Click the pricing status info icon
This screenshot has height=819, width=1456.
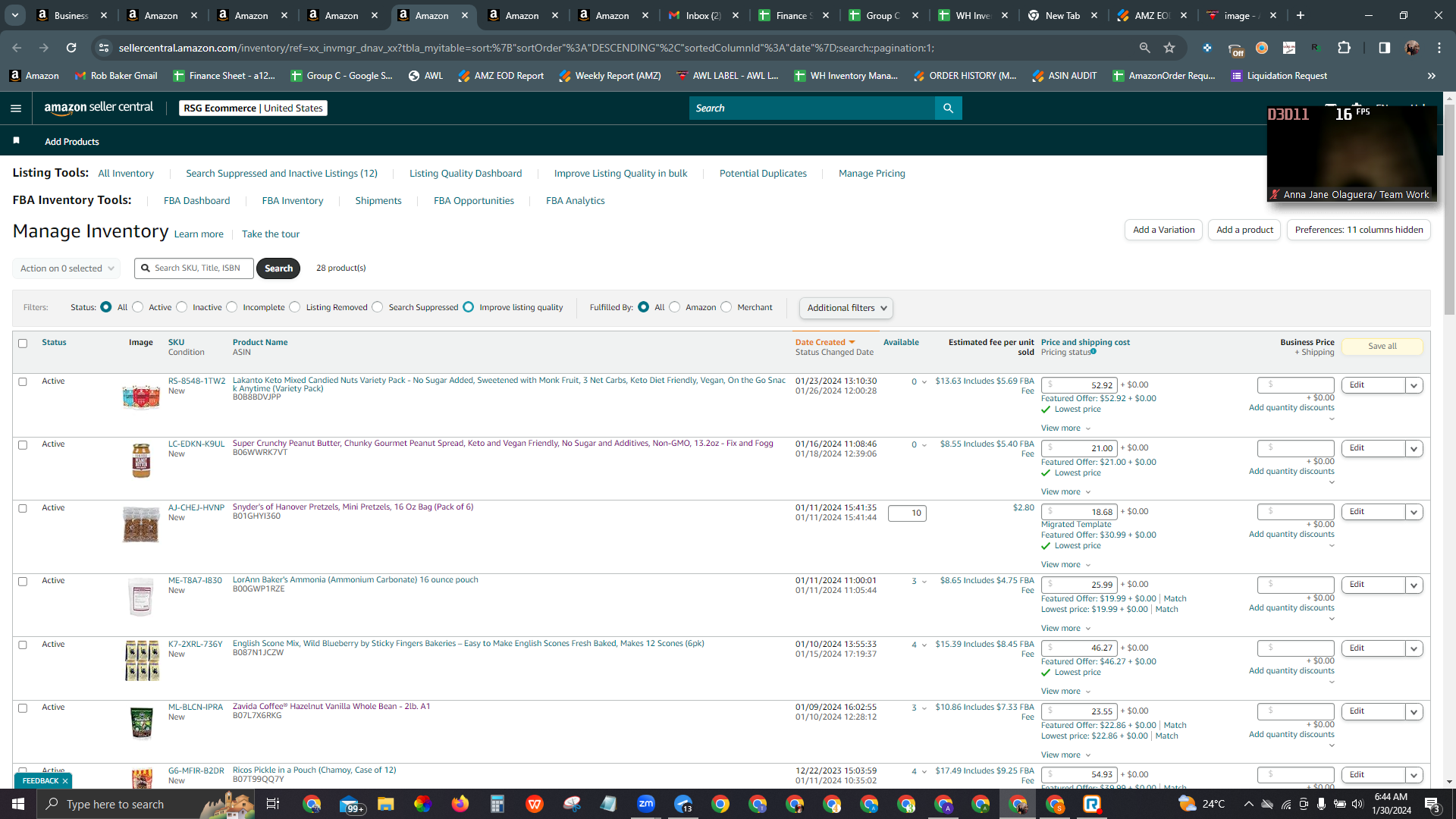(1094, 352)
